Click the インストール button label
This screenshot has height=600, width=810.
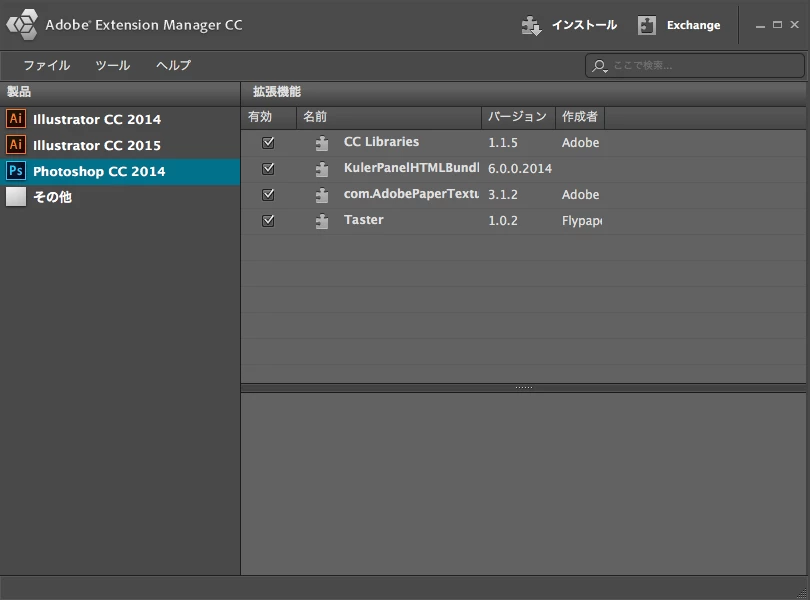584,25
